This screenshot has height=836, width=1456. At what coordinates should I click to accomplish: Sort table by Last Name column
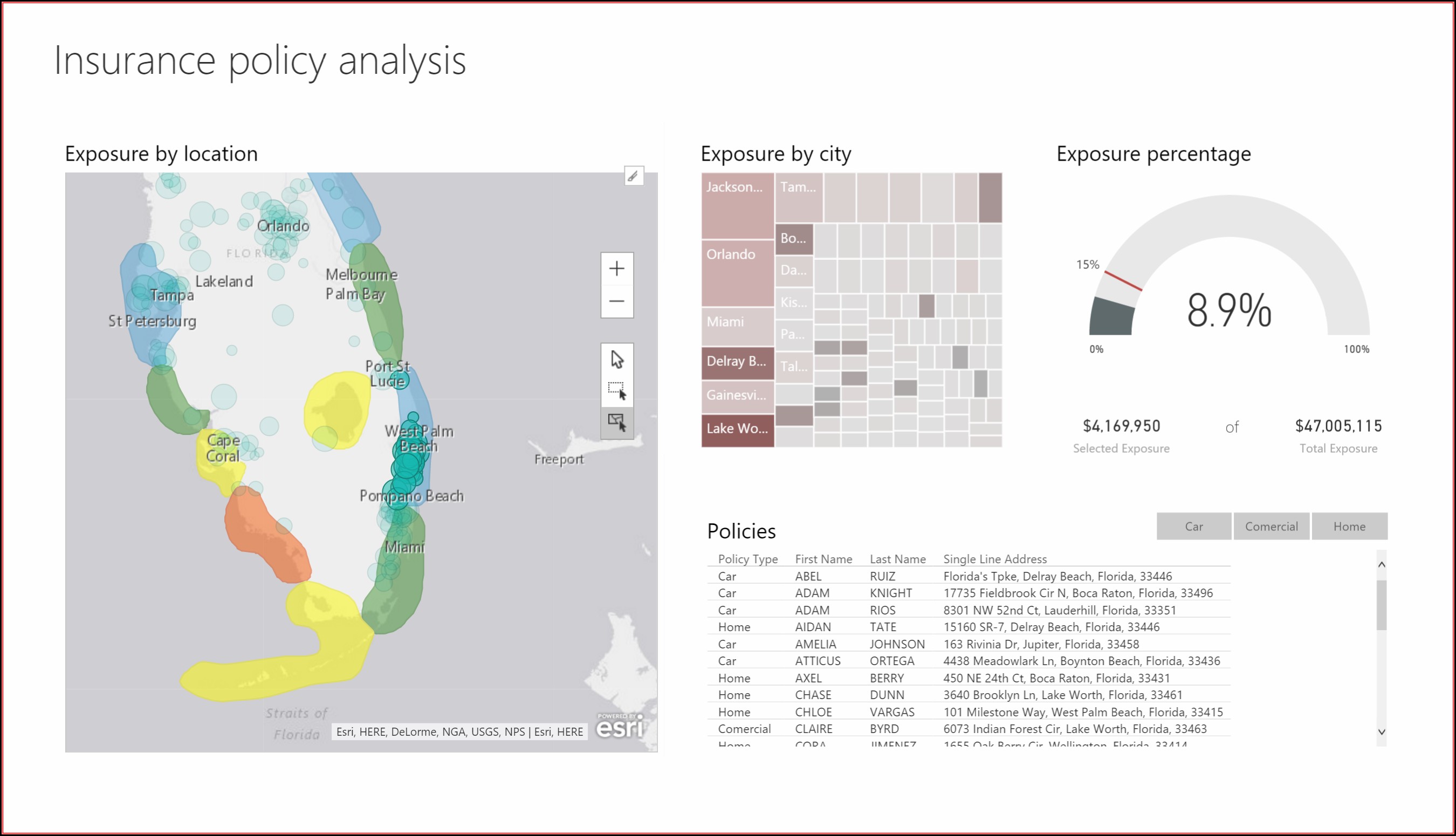897,558
